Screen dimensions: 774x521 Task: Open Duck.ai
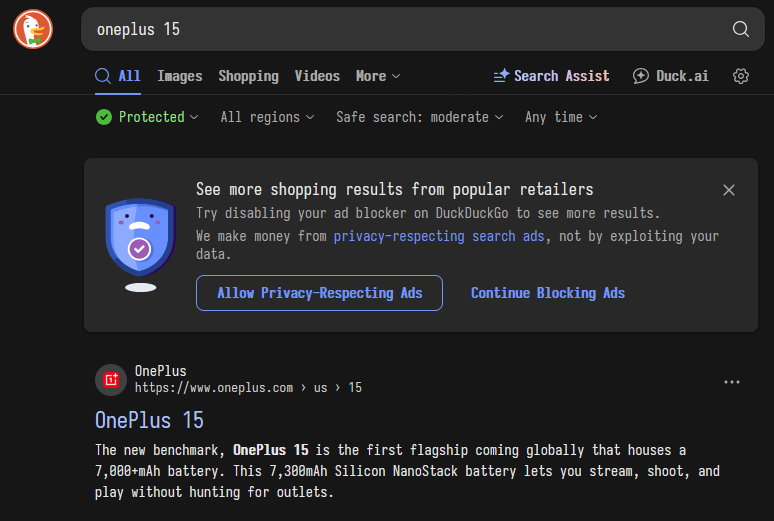click(670, 76)
